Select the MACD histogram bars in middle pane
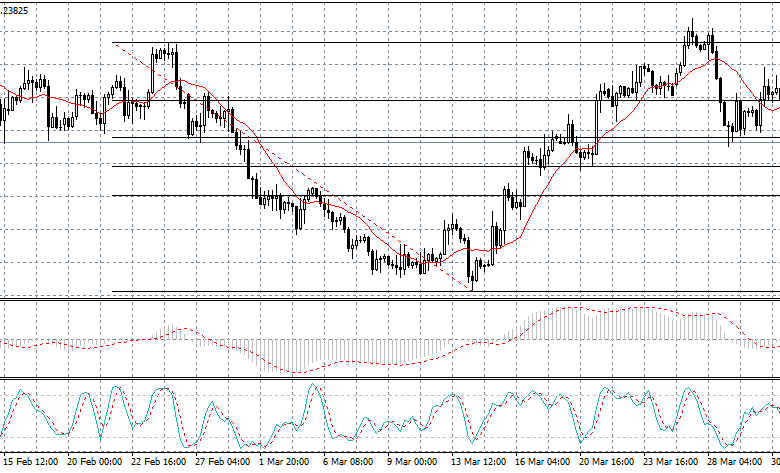The width and height of the screenshot is (780, 473). click(620, 324)
